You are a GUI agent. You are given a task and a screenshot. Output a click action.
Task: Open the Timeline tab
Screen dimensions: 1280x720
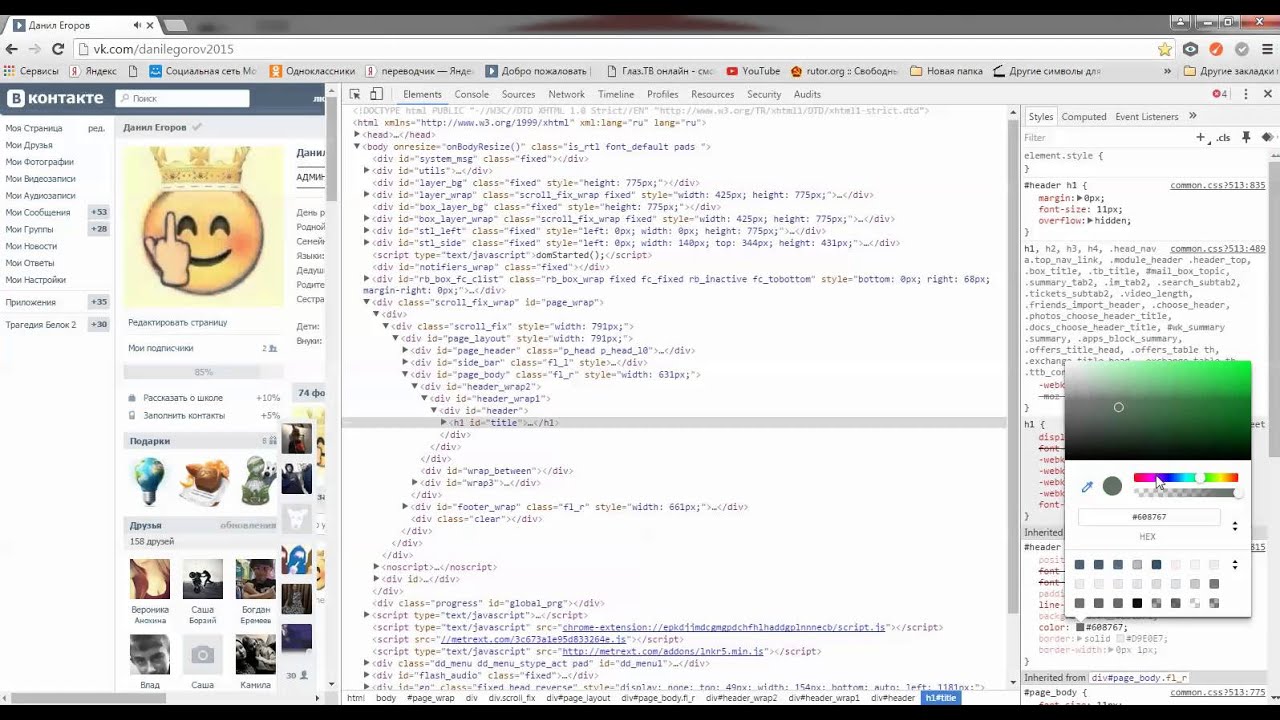point(616,94)
